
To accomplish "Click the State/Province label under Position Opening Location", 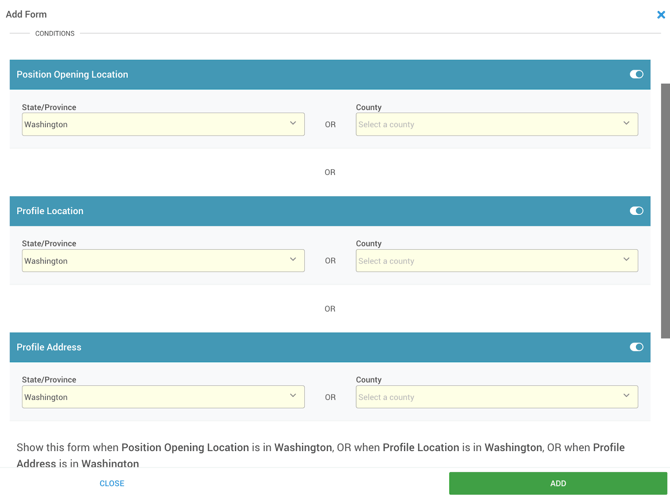I will [x=49, y=107].
